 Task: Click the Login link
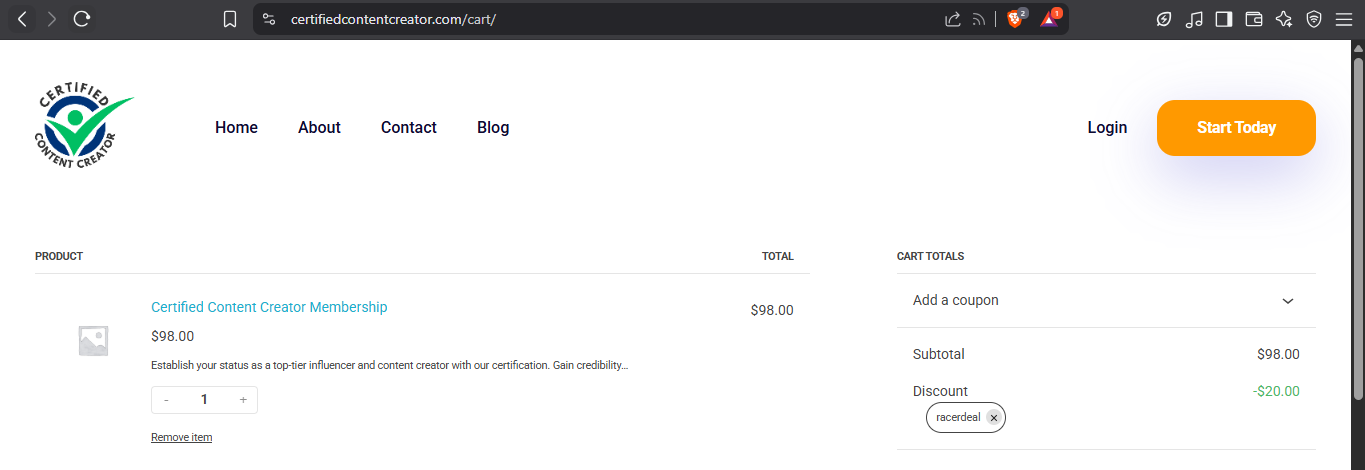point(1107,128)
